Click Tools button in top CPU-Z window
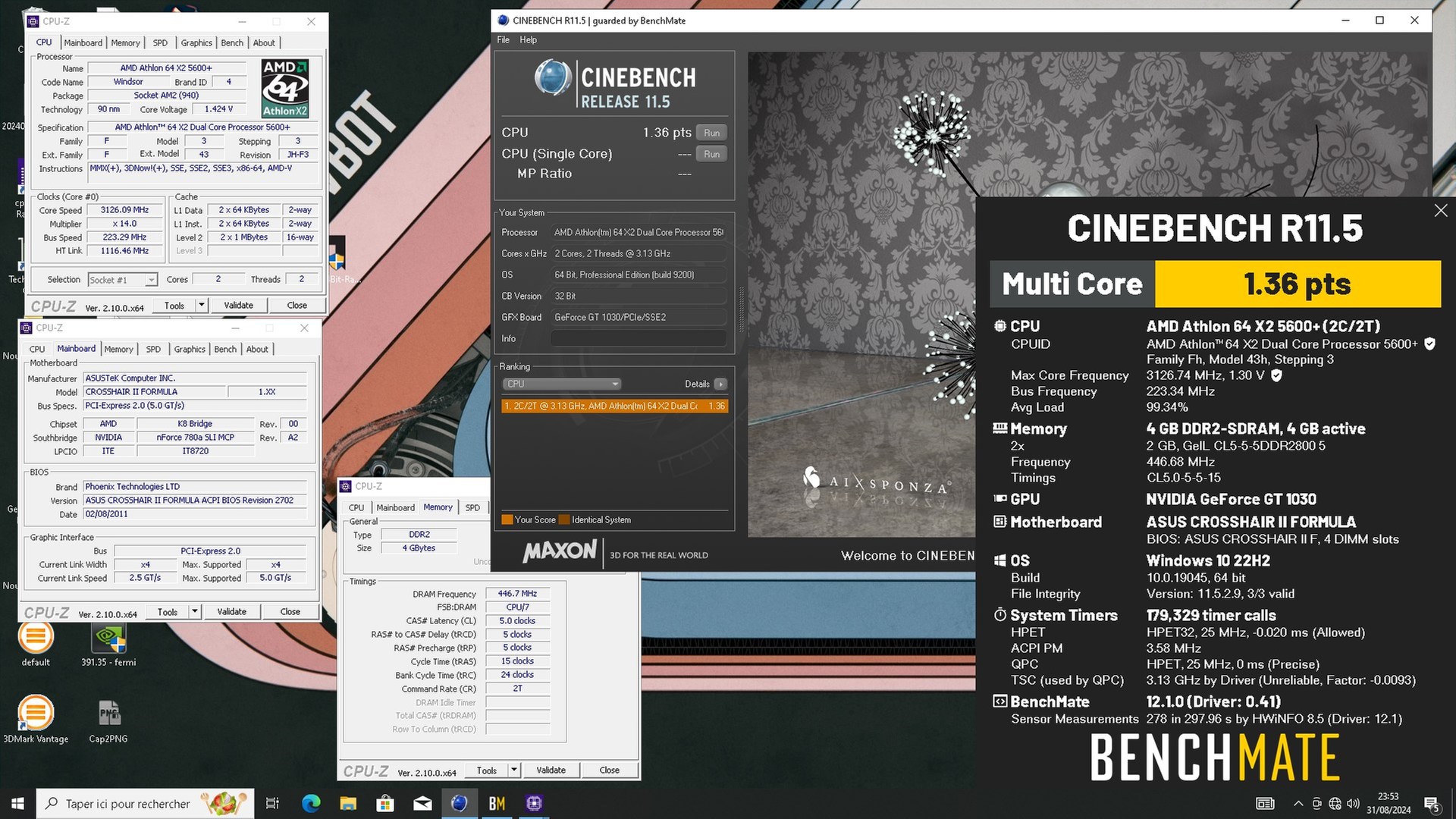 click(174, 306)
